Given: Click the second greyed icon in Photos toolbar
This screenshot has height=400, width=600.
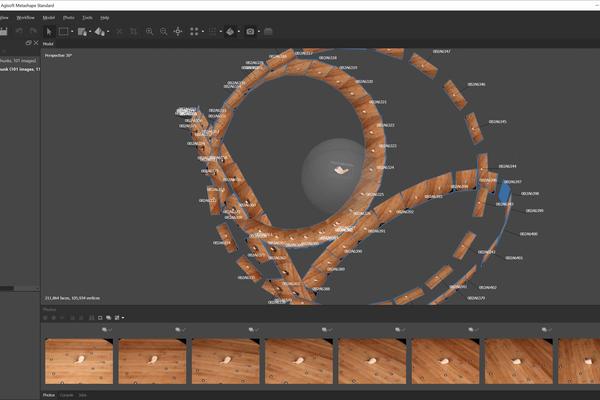Looking at the screenshot, I should 54,318.
